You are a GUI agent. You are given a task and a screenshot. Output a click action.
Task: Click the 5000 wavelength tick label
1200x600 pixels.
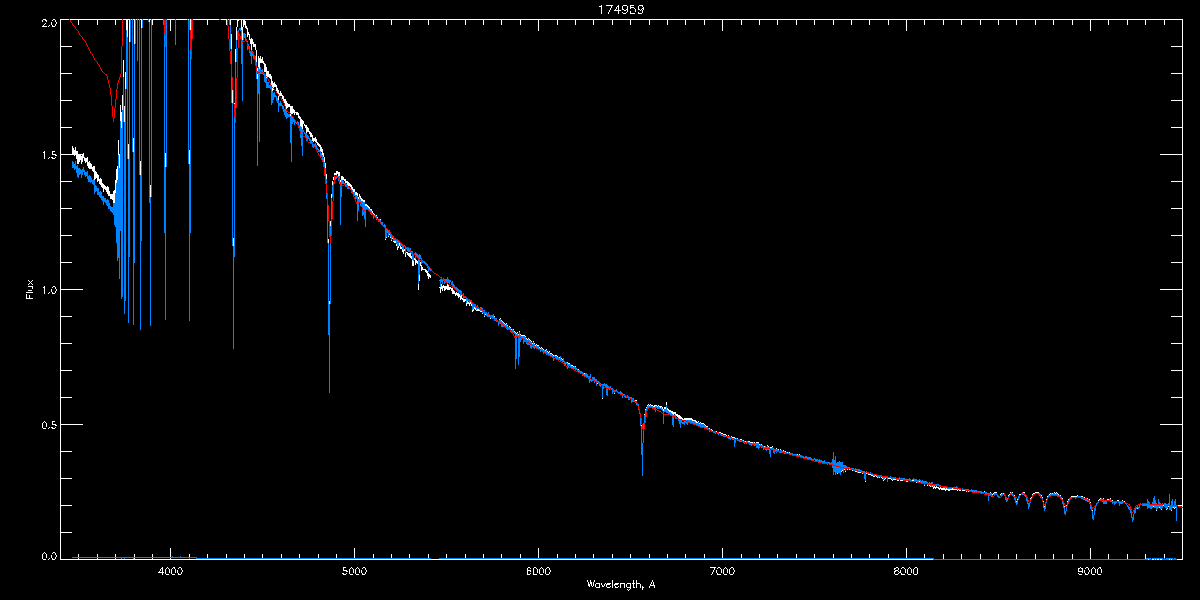pos(354,571)
